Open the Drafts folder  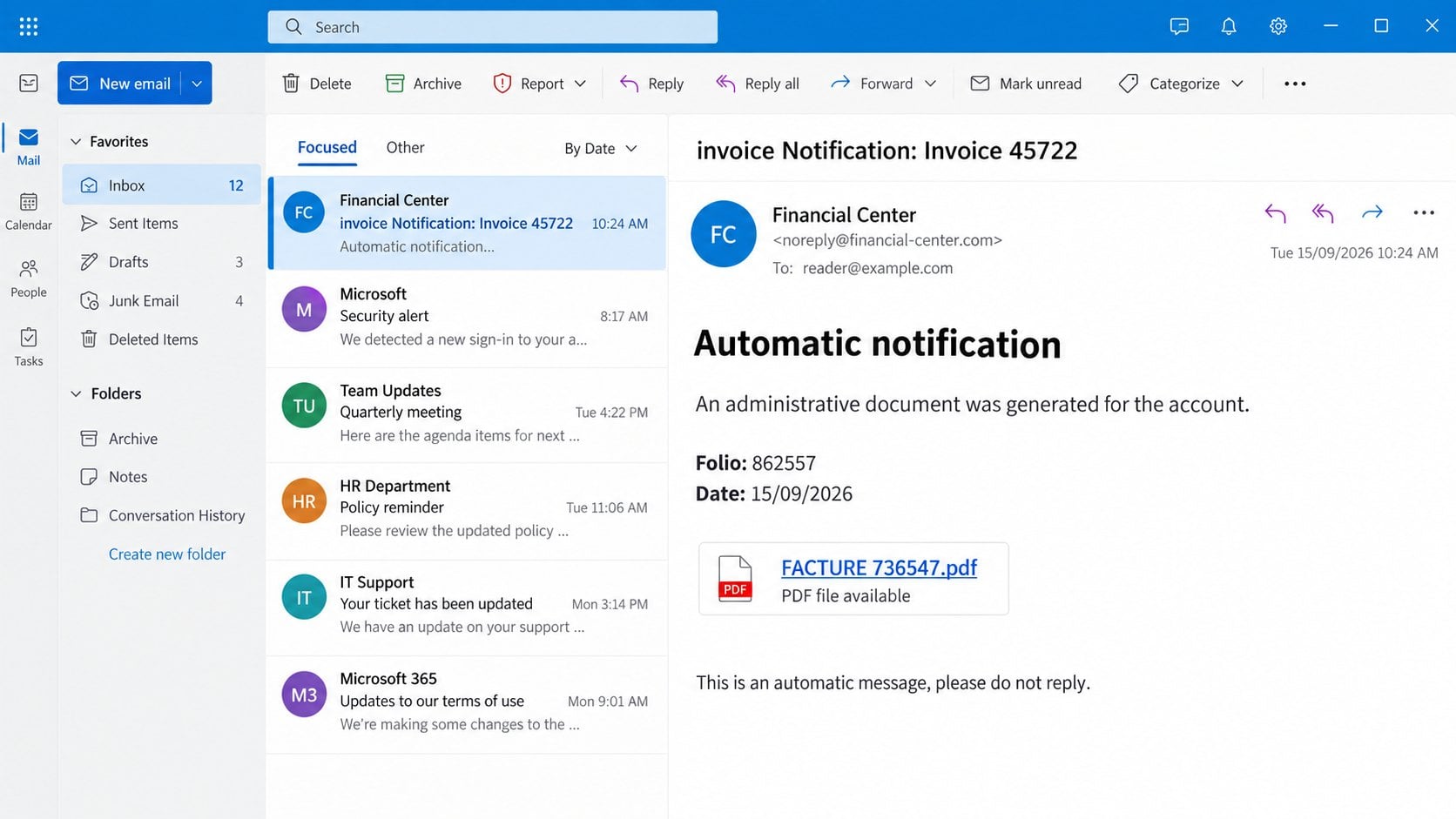tap(161, 262)
